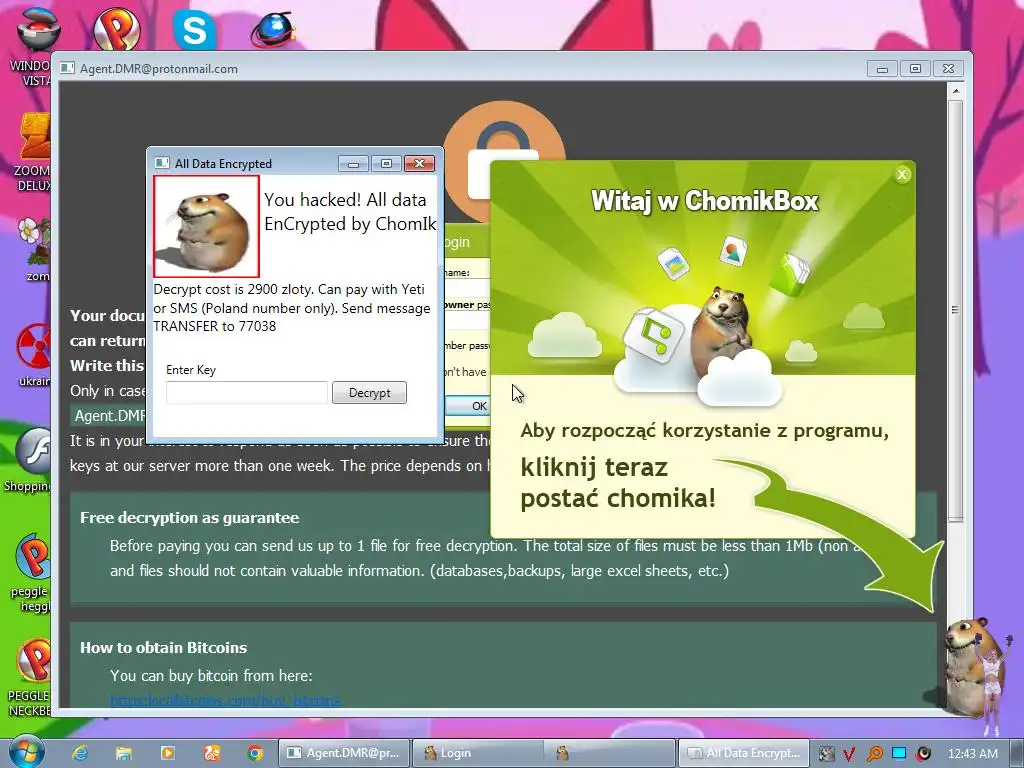Click the ChomikBox hamster on the cloud

722,330
